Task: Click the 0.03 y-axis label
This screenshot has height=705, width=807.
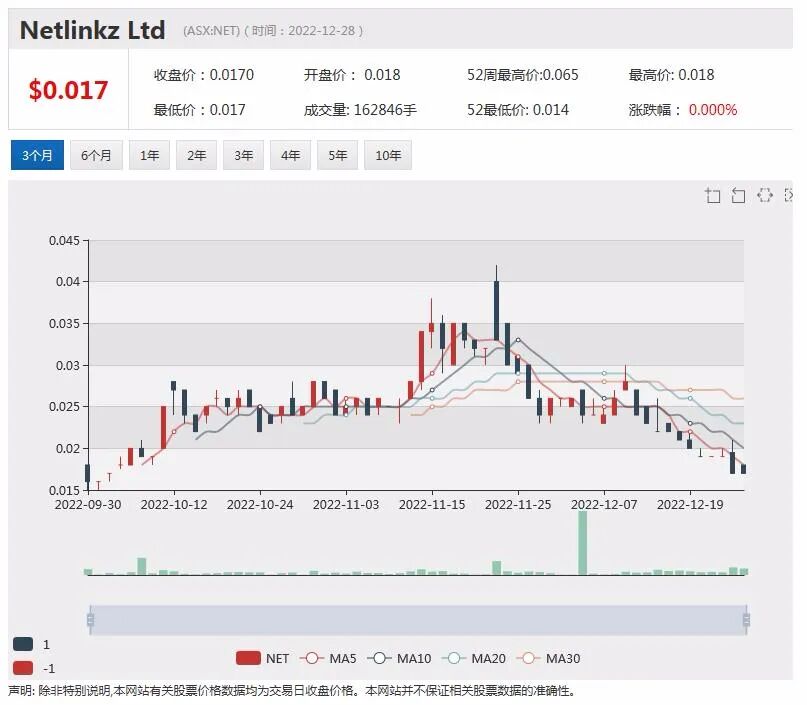Action: 68,365
